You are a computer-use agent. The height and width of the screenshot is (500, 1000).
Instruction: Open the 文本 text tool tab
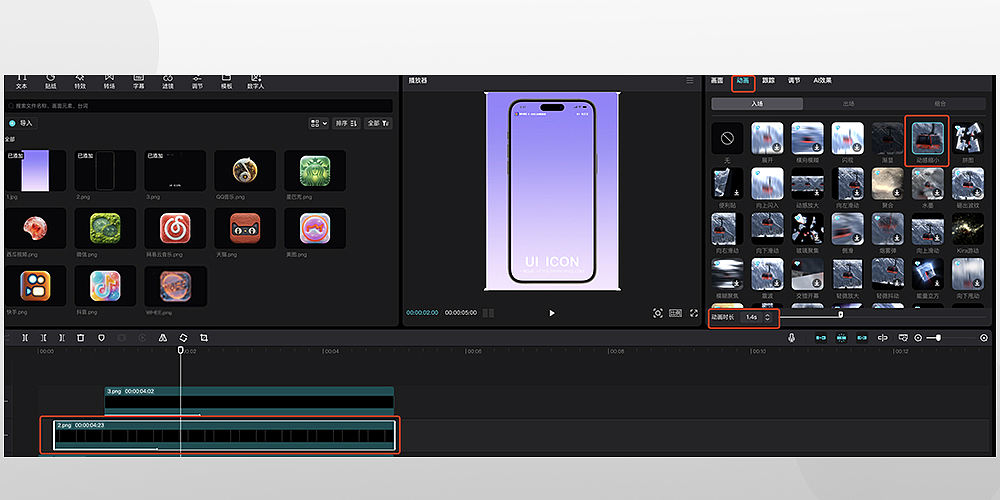pos(22,81)
